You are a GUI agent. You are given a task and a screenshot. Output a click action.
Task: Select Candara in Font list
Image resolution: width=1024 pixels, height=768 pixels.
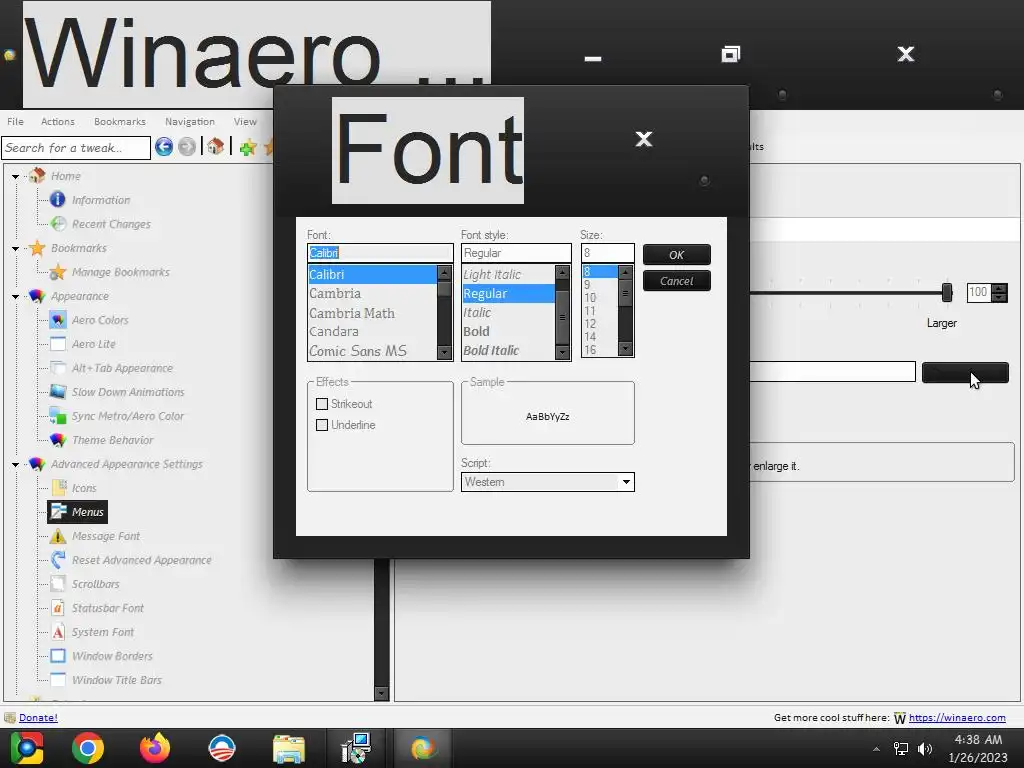[x=334, y=332]
